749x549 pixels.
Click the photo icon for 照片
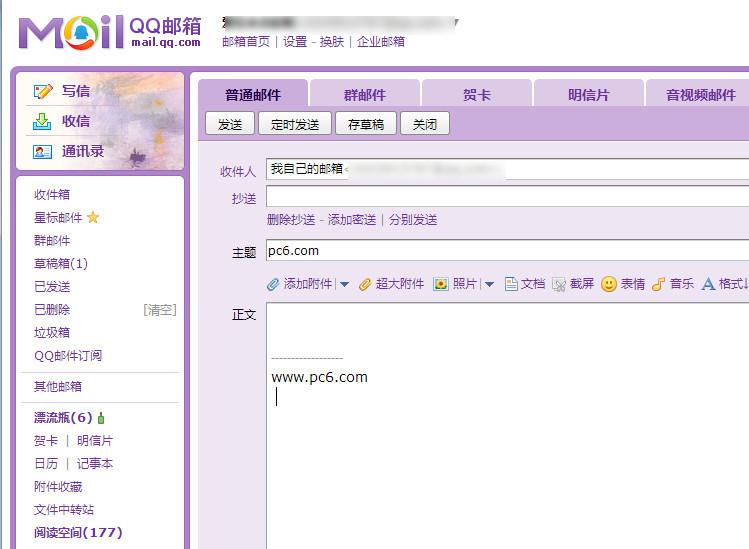[440, 284]
